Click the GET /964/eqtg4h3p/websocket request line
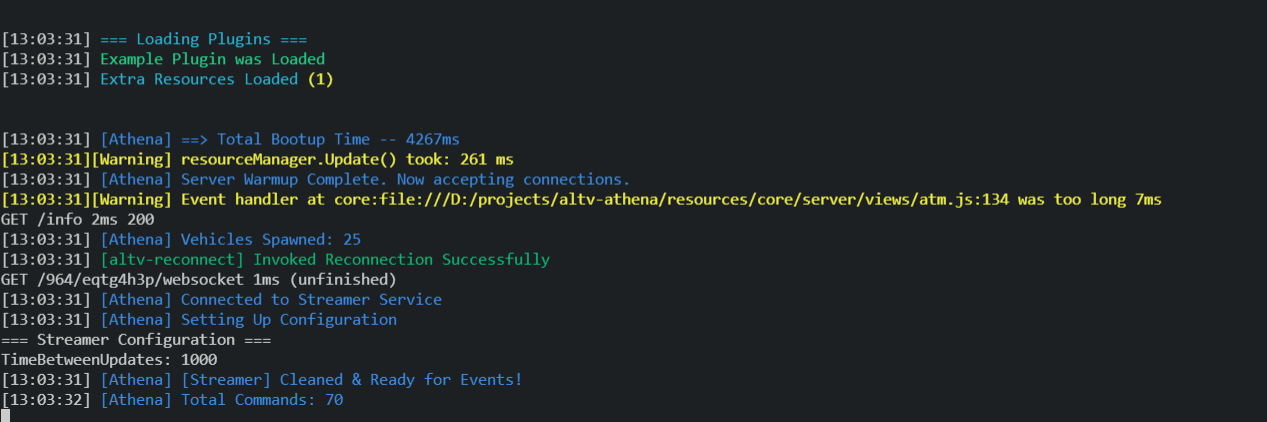 point(199,279)
